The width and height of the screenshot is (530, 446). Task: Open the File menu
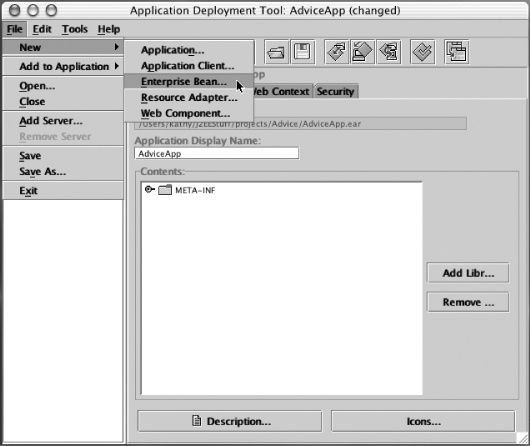15,29
